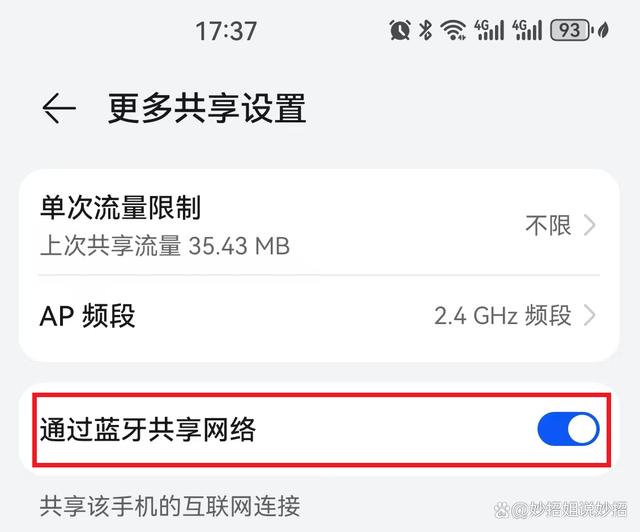The width and height of the screenshot is (640, 532).
Task: Tap the leaf power-saving icon
Action: pos(603,30)
